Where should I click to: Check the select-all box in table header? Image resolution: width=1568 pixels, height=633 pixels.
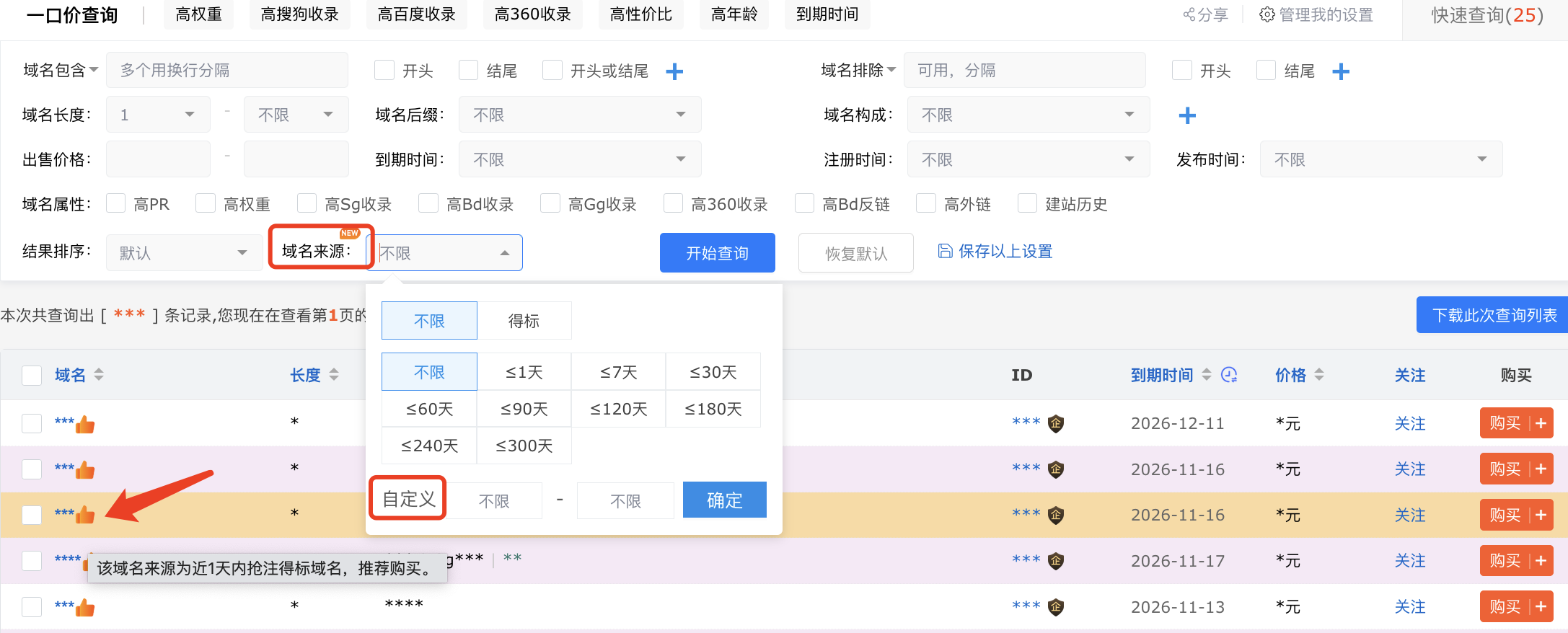[32, 376]
